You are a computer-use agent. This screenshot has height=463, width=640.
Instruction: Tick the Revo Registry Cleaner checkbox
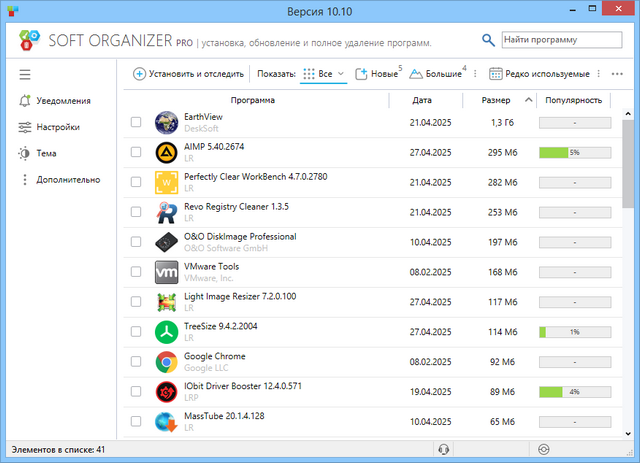point(136,212)
